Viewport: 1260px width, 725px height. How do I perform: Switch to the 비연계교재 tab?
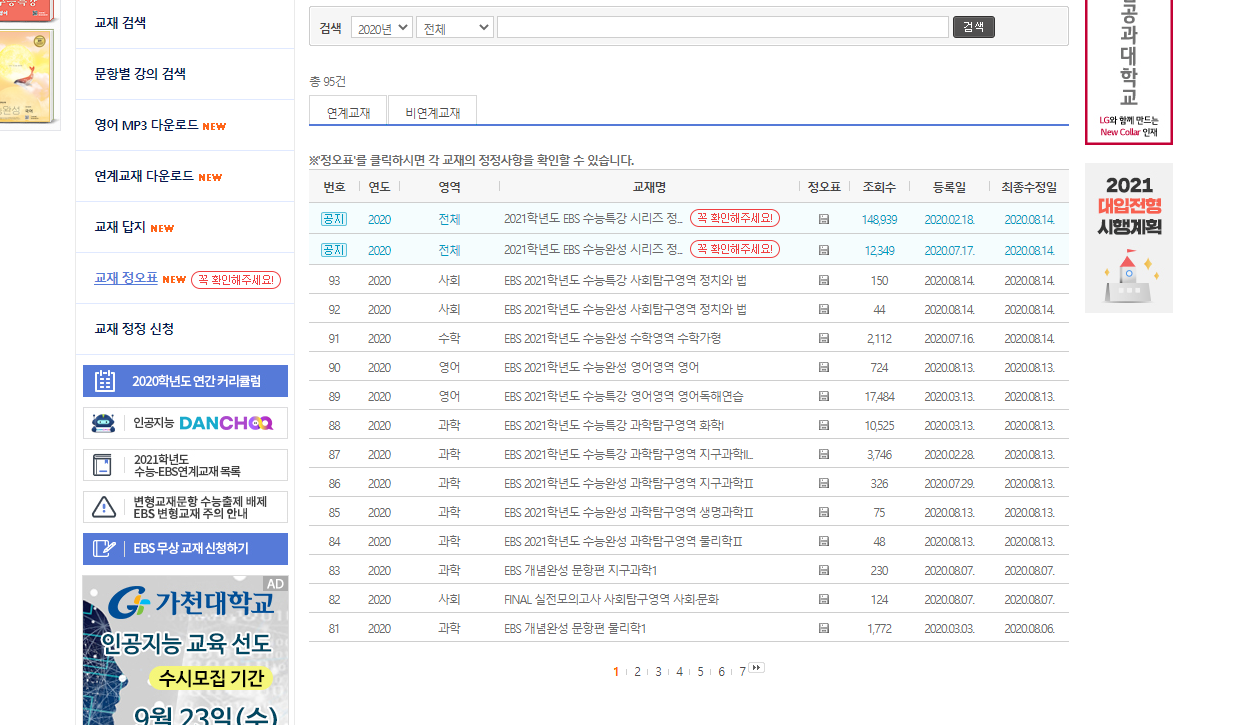433,112
